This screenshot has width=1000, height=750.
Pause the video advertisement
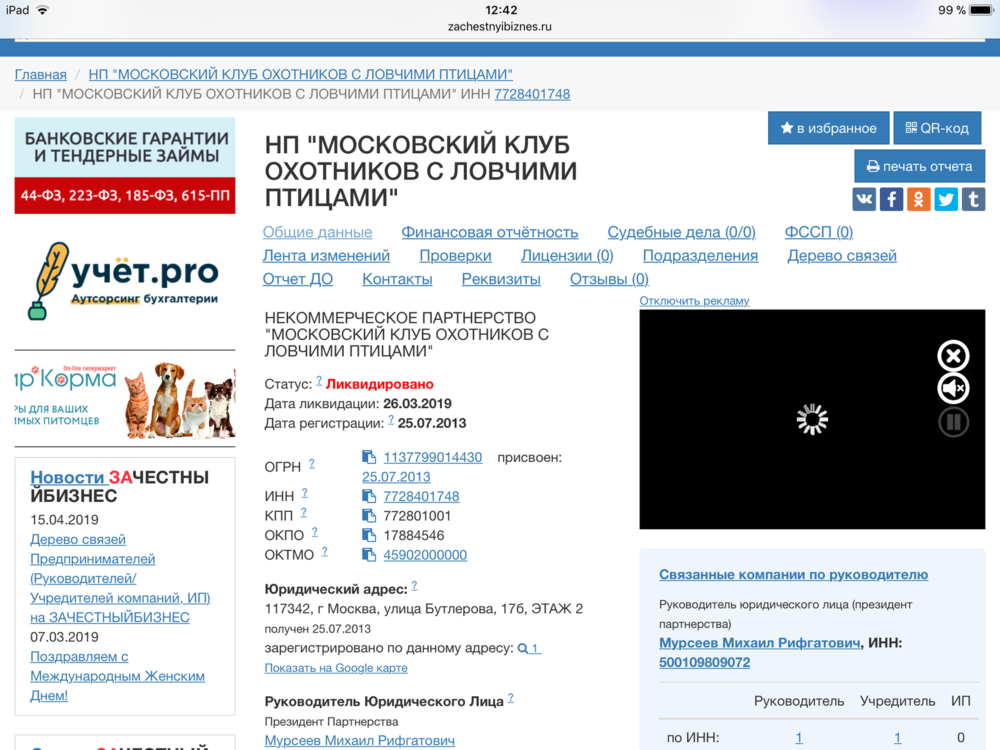click(953, 422)
